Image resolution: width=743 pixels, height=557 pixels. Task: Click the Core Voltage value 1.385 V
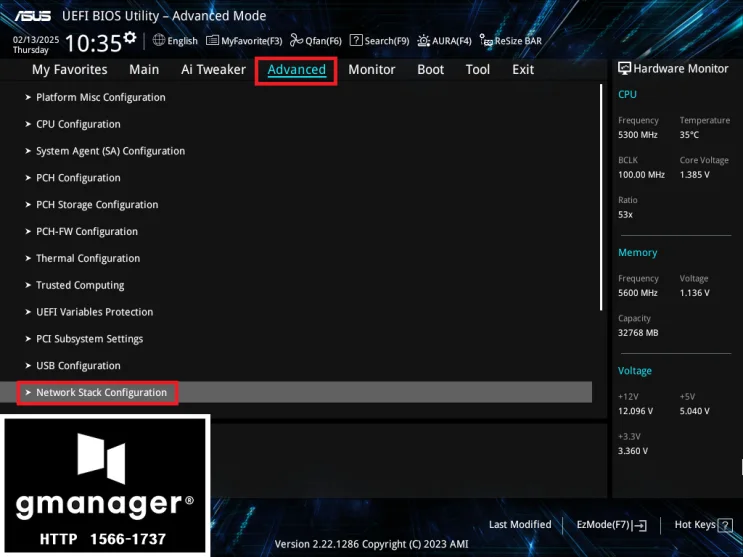694,175
